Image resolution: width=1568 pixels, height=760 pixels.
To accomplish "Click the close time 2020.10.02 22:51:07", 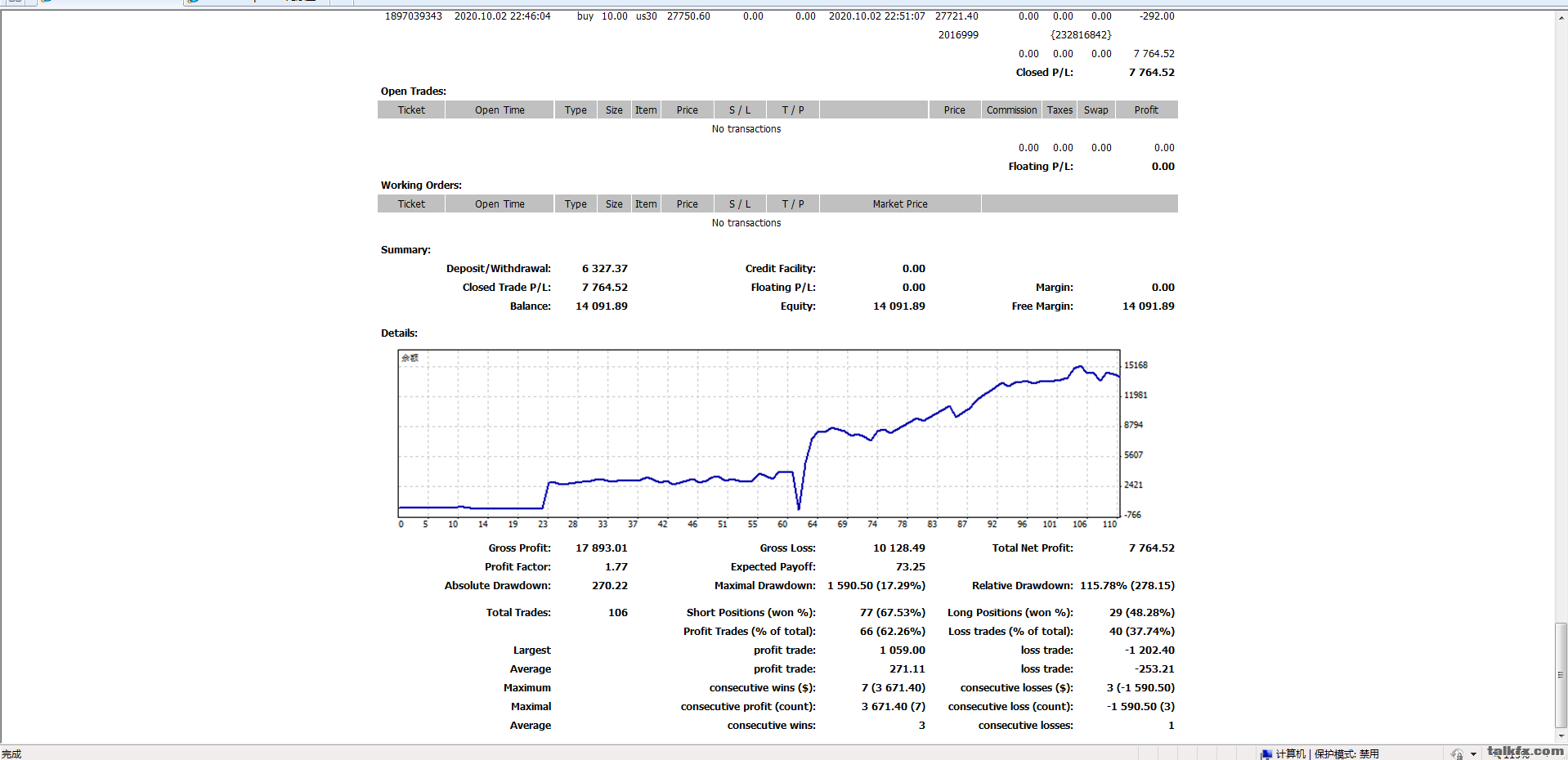I will click(877, 16).
